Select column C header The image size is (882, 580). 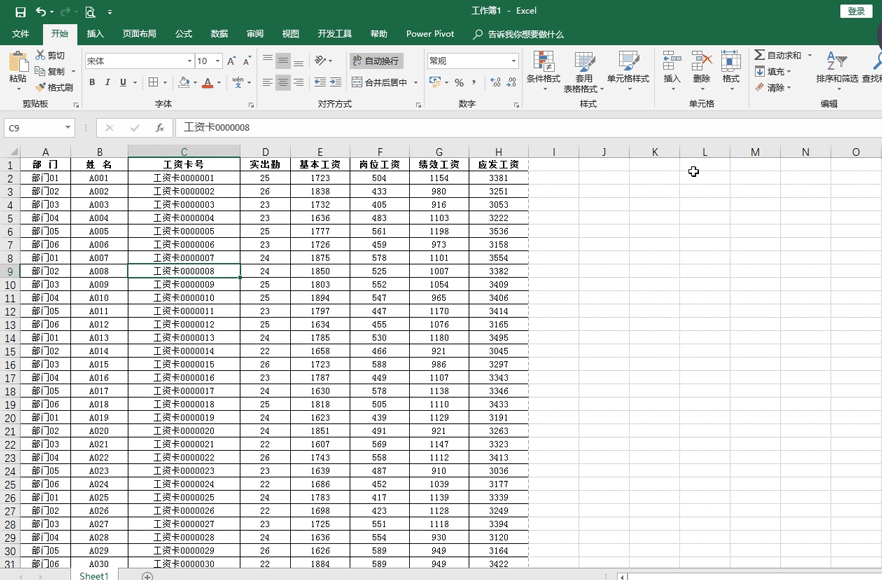184,151
